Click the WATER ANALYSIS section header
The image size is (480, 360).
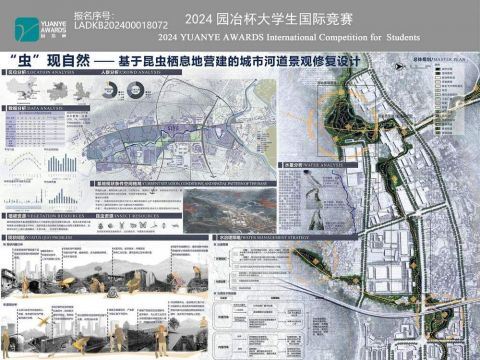[318, 165]
